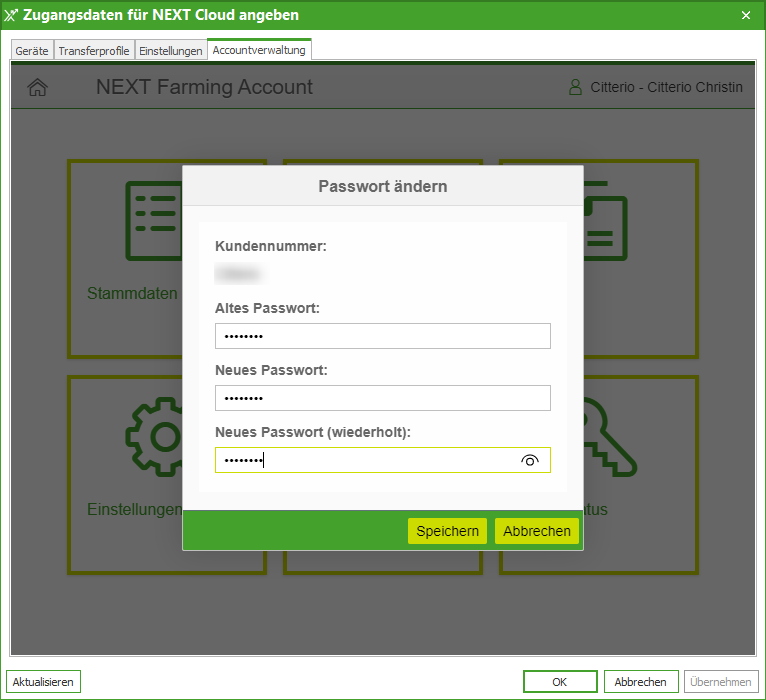Select the Accountverwaltung tab
Screen dimensions: 766x700
[259, 50]
